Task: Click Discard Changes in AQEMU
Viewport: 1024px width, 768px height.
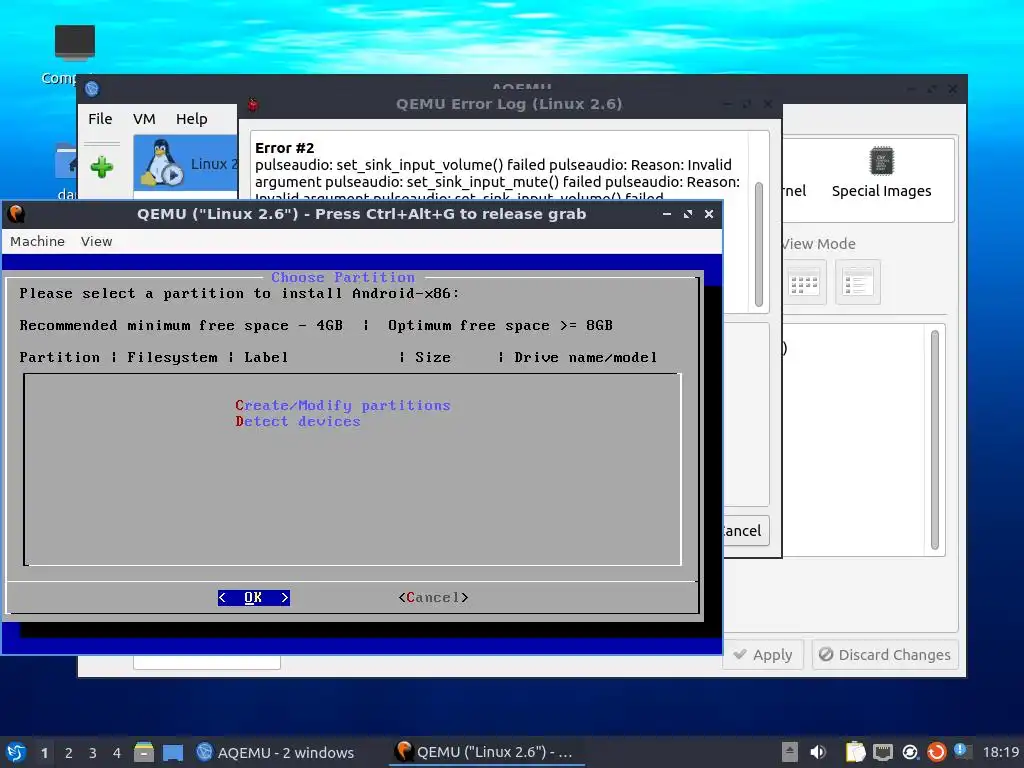Action: (x=885, y=654)
